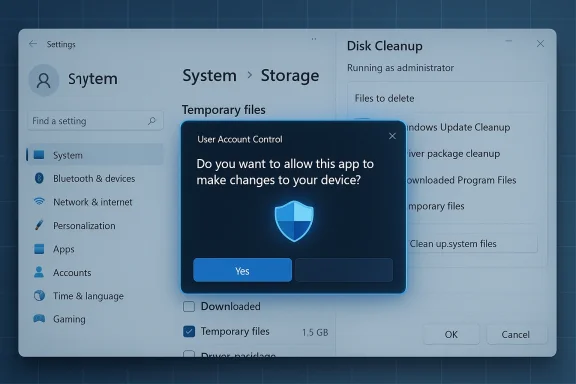Click Clean up system files button
The height and width of the screenshot is (384, 576).
pos(472,243)
